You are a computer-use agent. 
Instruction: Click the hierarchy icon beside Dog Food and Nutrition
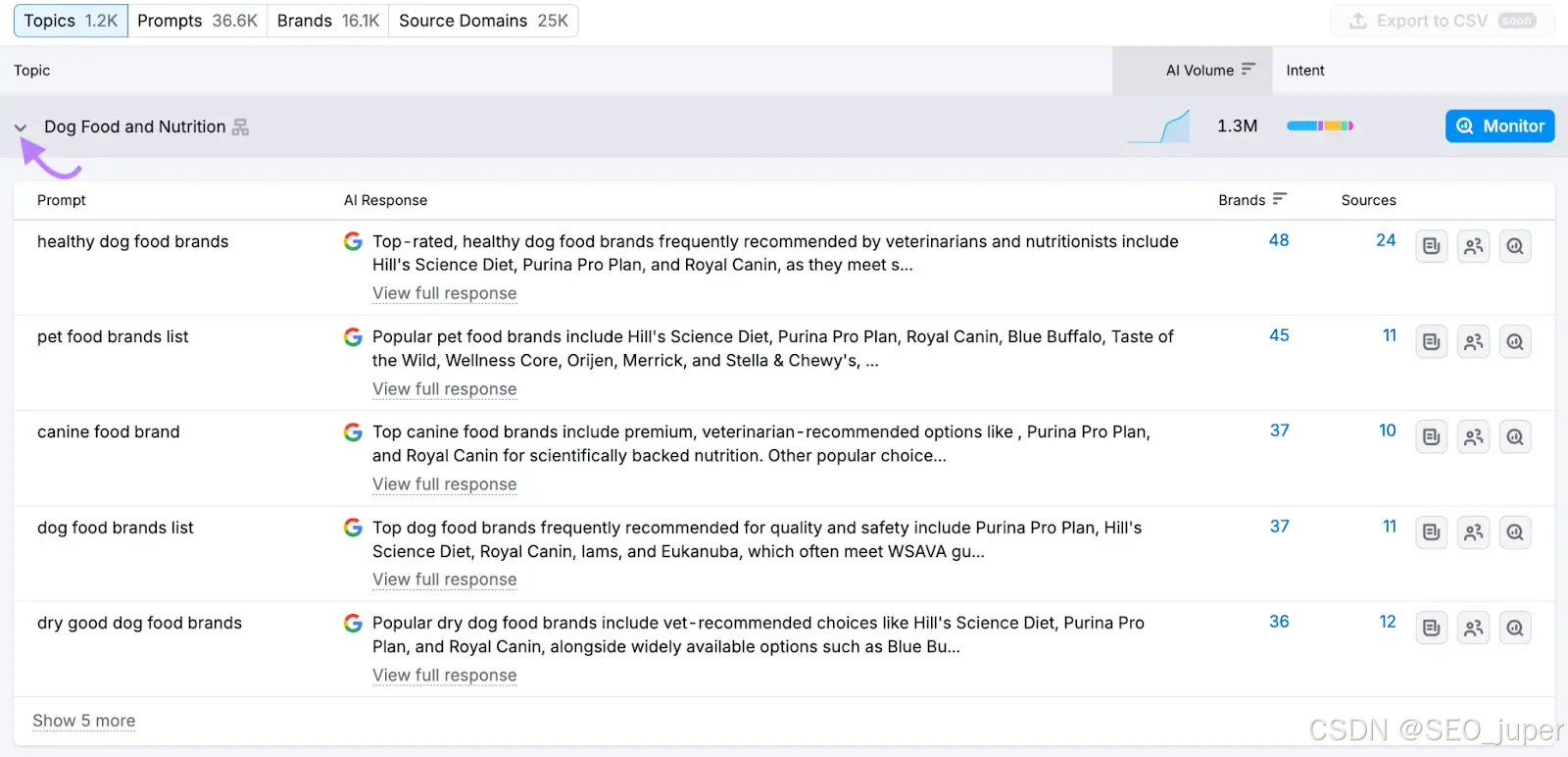(240, 126)
